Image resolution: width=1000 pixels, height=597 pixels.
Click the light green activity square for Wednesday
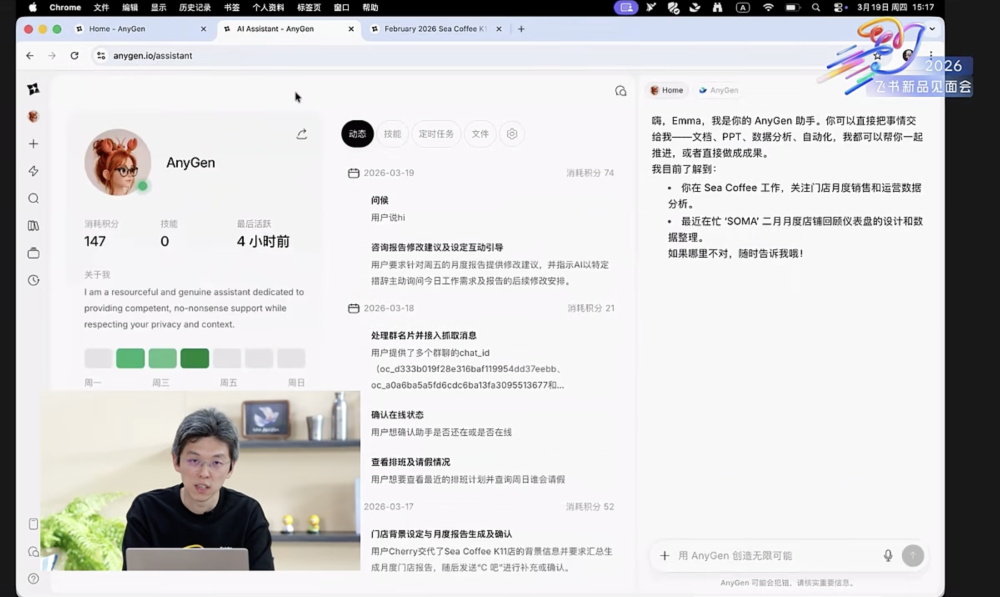163,358
